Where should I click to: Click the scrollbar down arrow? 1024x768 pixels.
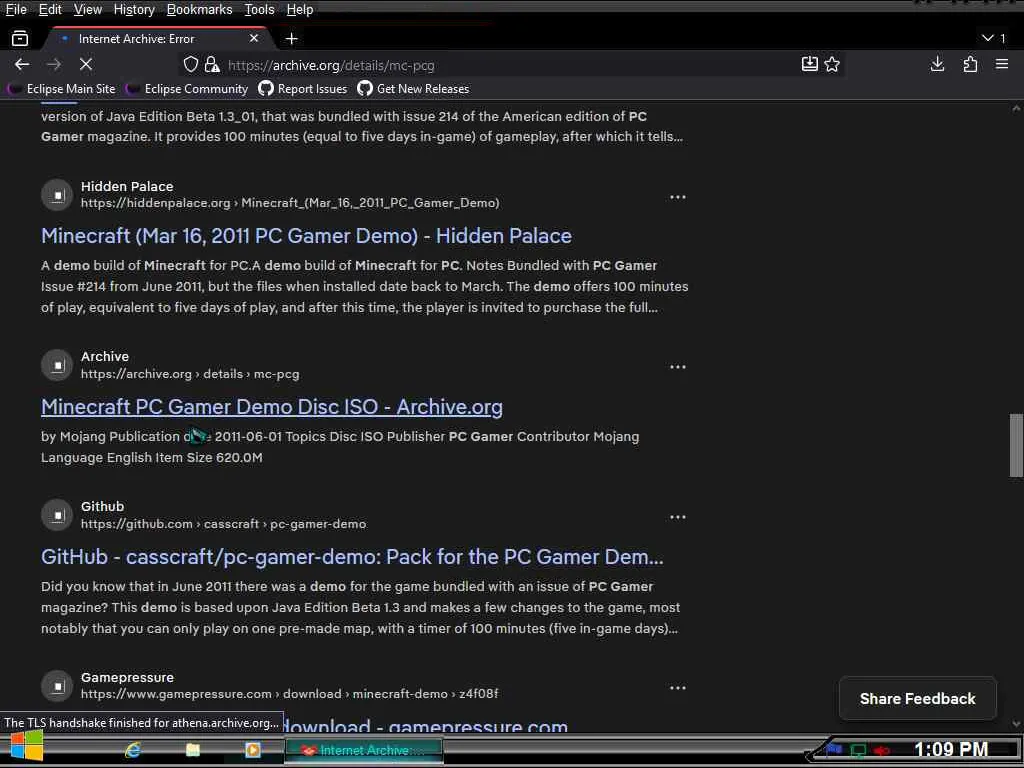1016,724
